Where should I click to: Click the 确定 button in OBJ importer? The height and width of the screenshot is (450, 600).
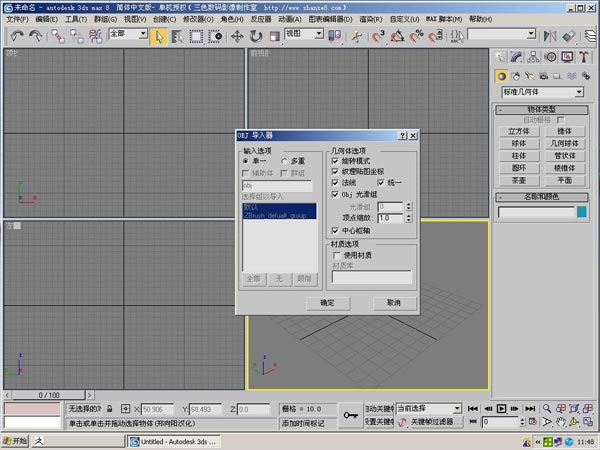point(328,303)
